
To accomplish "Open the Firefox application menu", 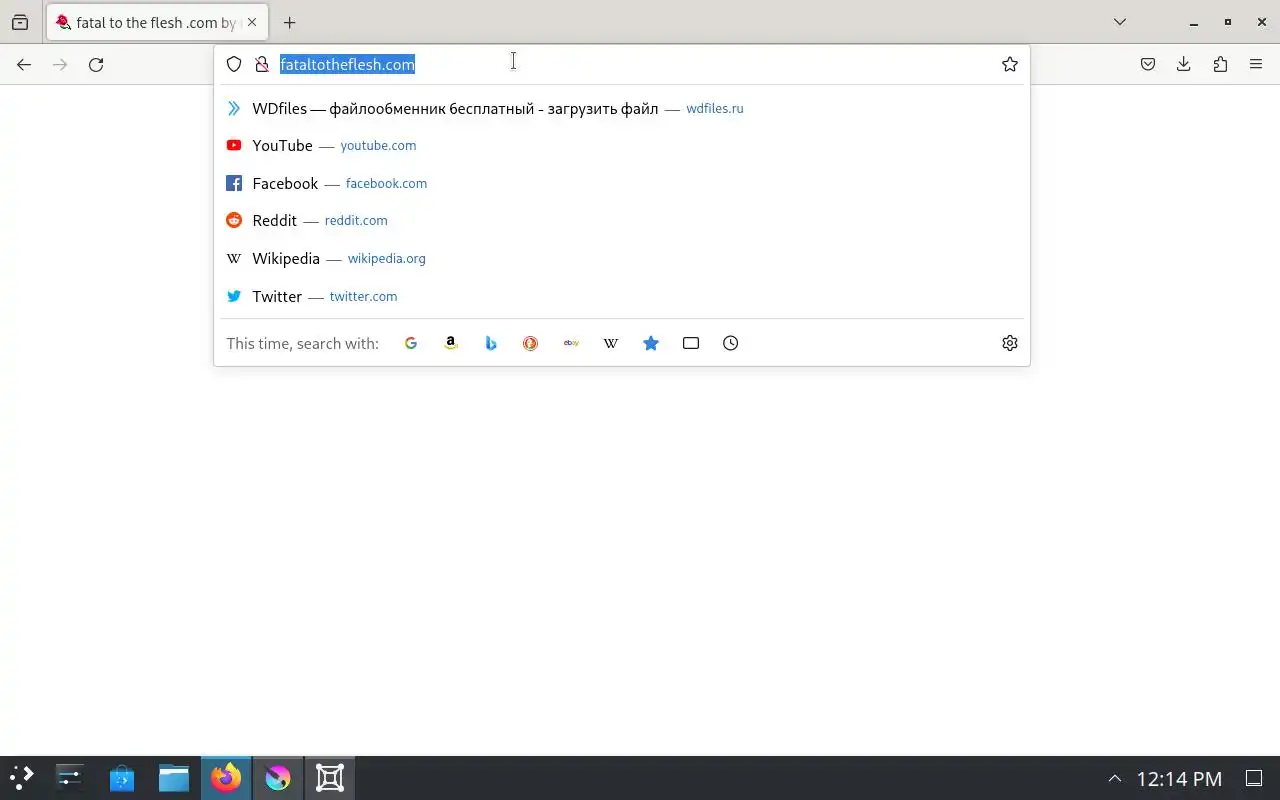I will tap(1256, 64).
